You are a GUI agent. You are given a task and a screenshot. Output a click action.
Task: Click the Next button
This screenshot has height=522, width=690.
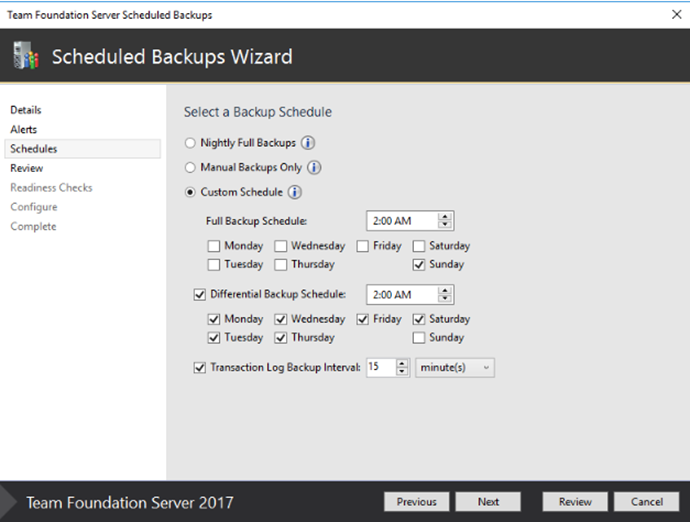pyautogui.click(x=488, y=502)
